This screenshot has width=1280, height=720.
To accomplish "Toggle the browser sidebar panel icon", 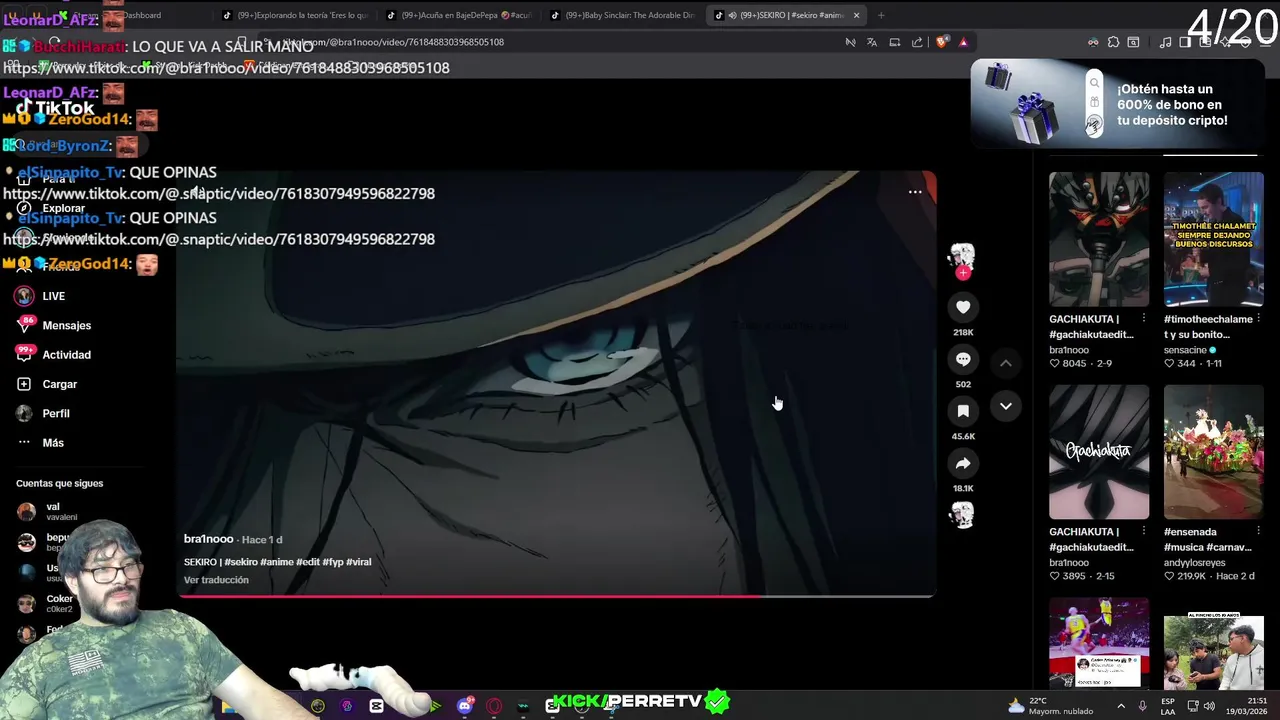I will [x=1185, y=42].
